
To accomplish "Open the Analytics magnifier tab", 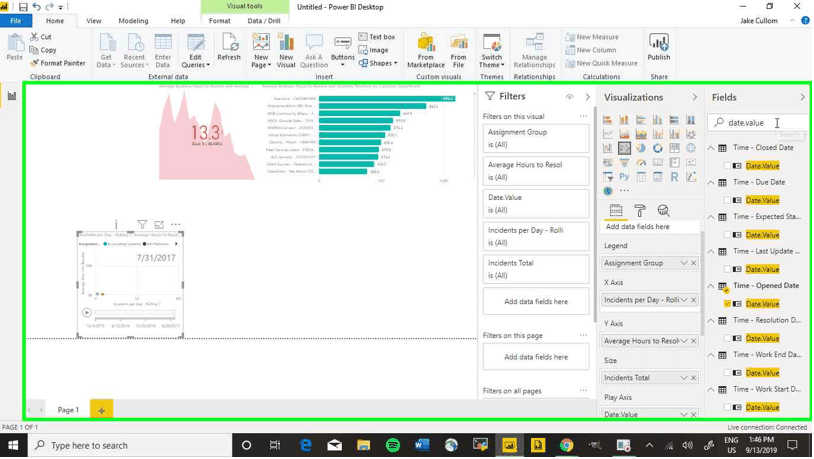I will [x=663, y=210].
